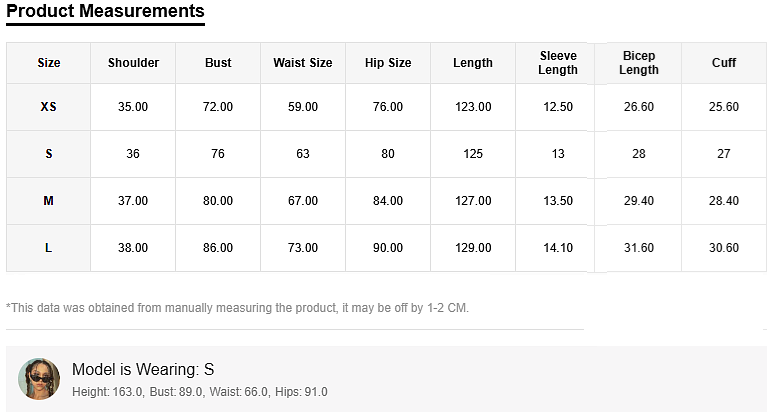Click the XS shoulder value 35.00

point(133,107)
